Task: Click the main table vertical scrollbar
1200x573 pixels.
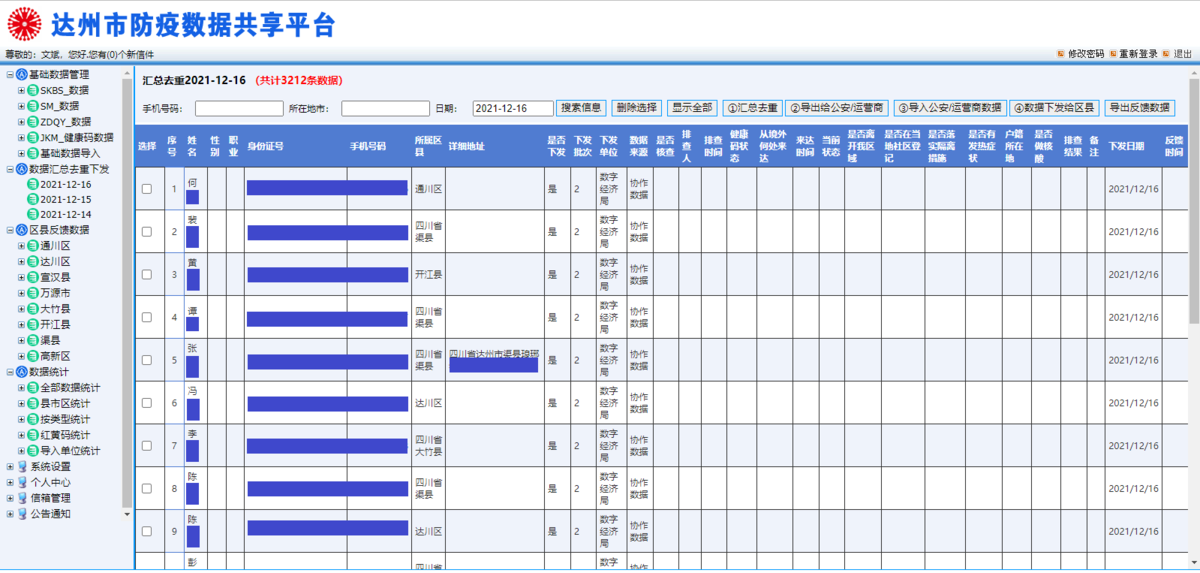Action: pyautogui.click(x=1194, y=250)
